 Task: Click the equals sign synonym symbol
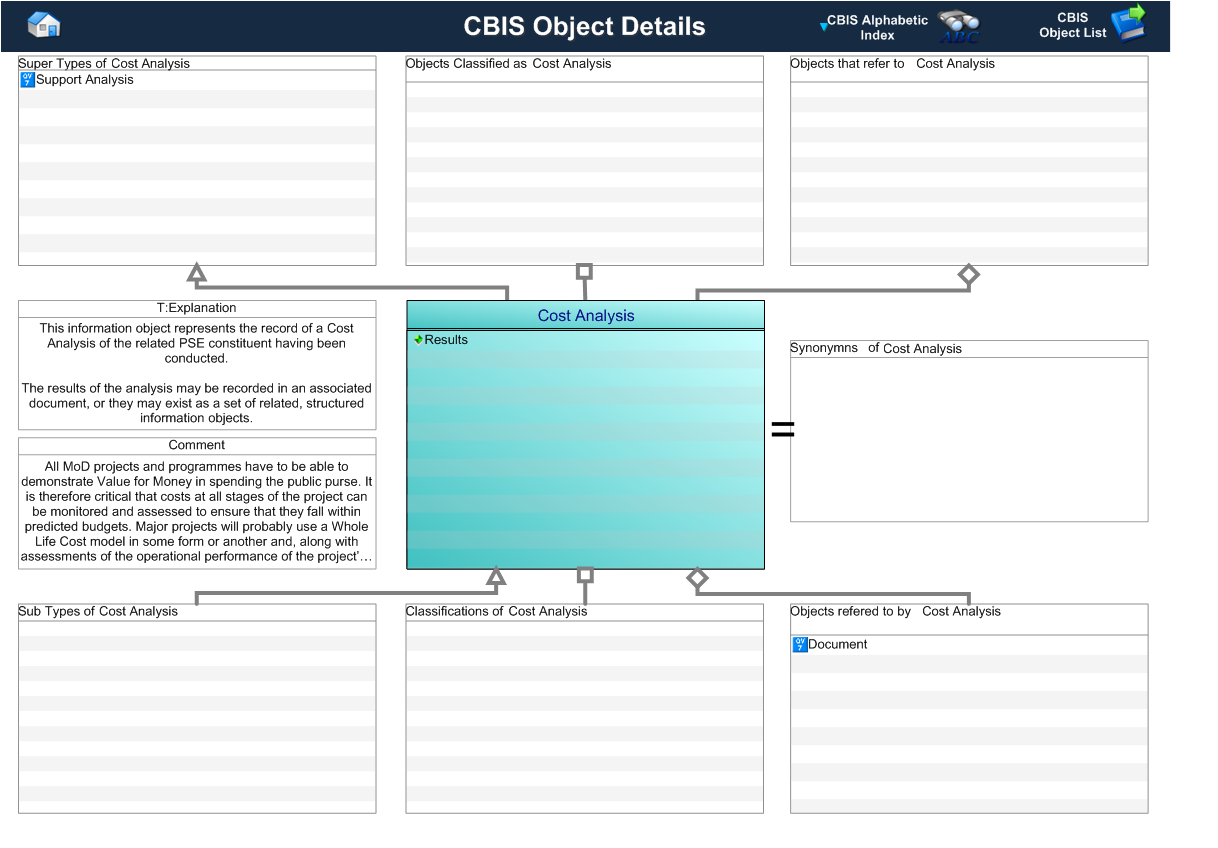[783, 430]
